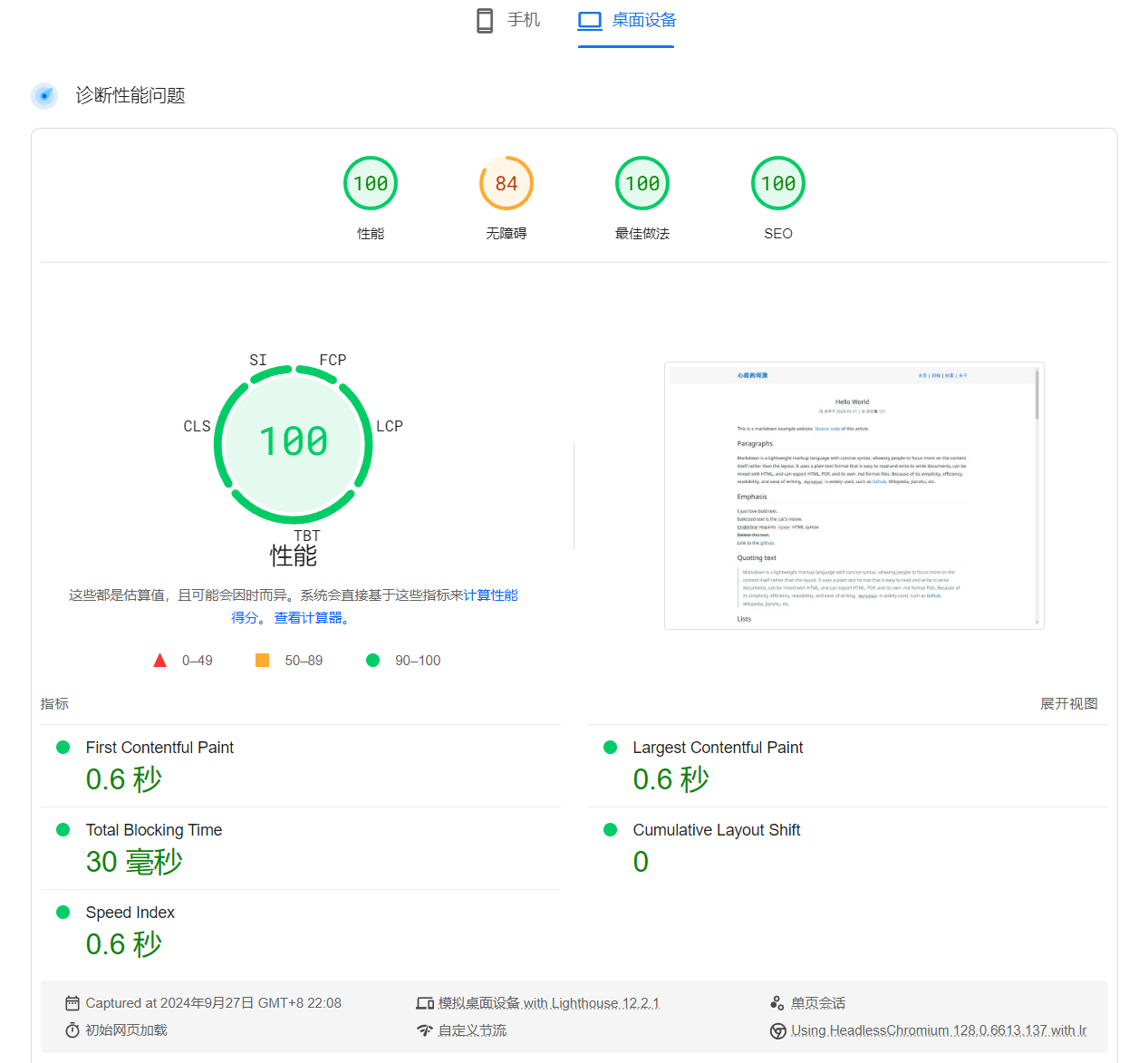Open the 计算性能得分 link
Image resolution: width=1148 pixels, height=1063 pixels.
[x=490, y=595]
